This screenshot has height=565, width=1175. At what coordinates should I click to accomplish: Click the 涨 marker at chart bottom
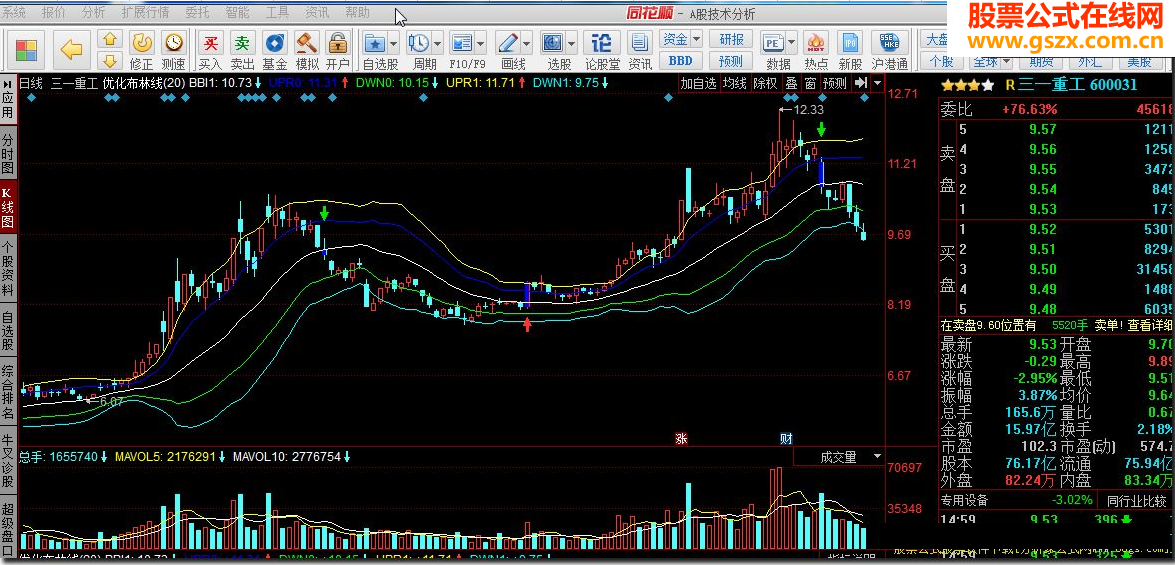(x=681, y=438)
